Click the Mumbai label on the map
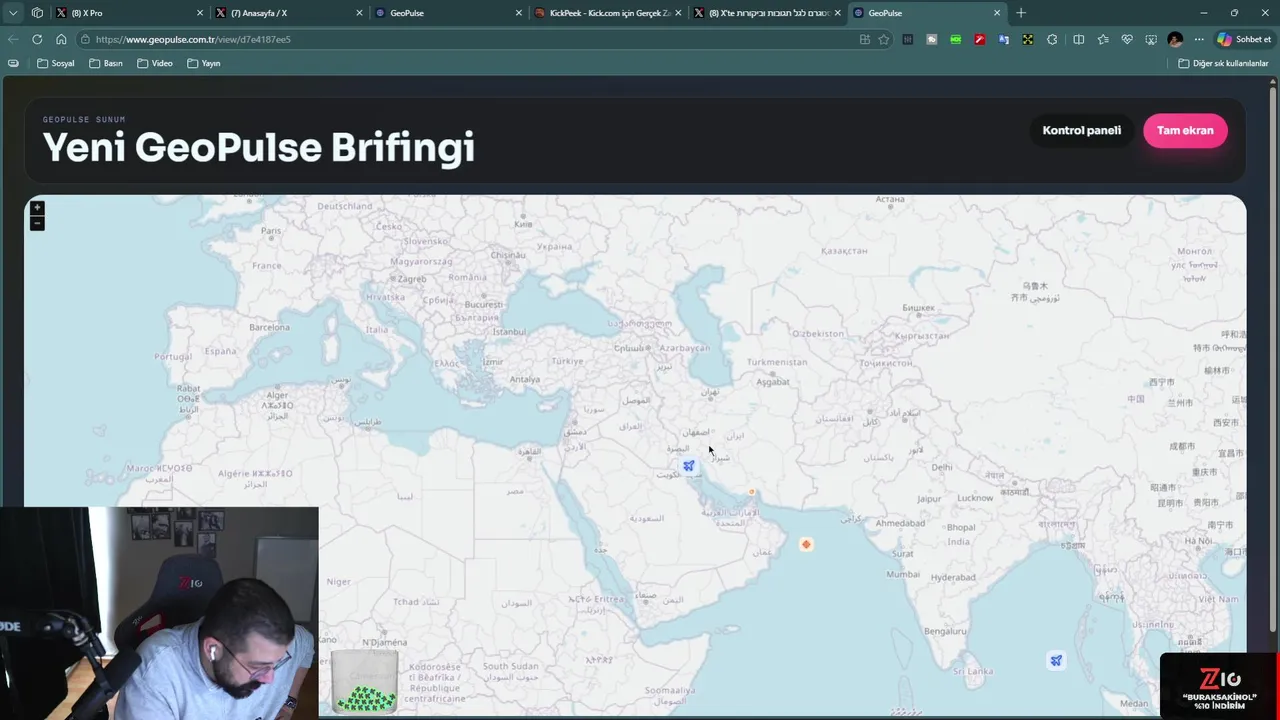 point(903,574)
